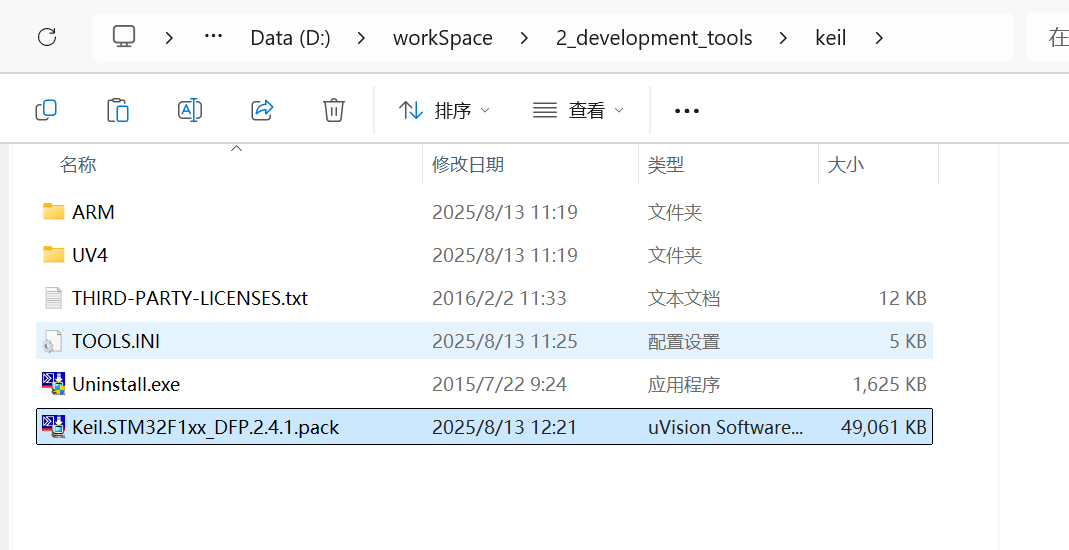Click the Rename toolbar icon
The image size is (1069, 550).
click(x=190, y=110)
